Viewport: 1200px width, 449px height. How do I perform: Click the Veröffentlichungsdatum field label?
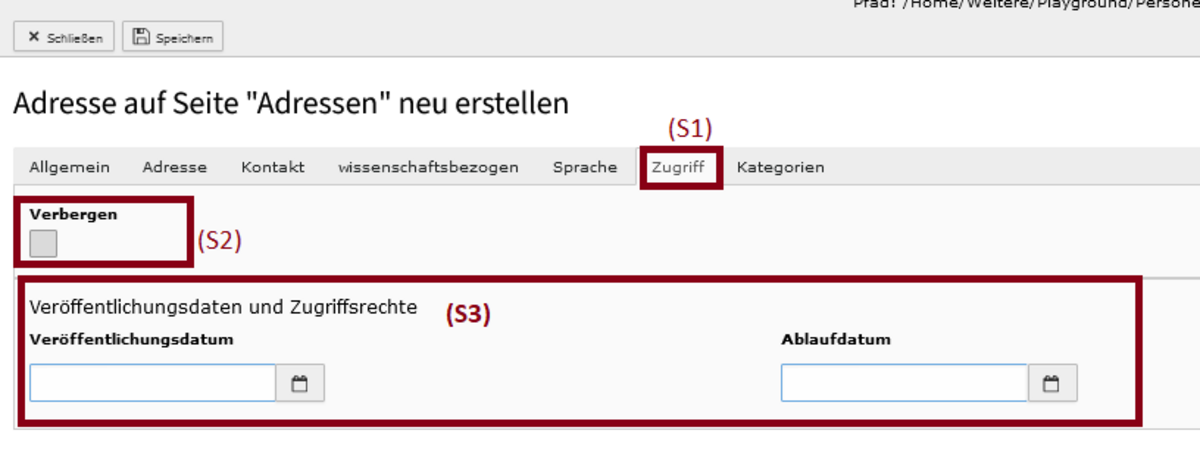pyautogui.click(x=132, y=339)
